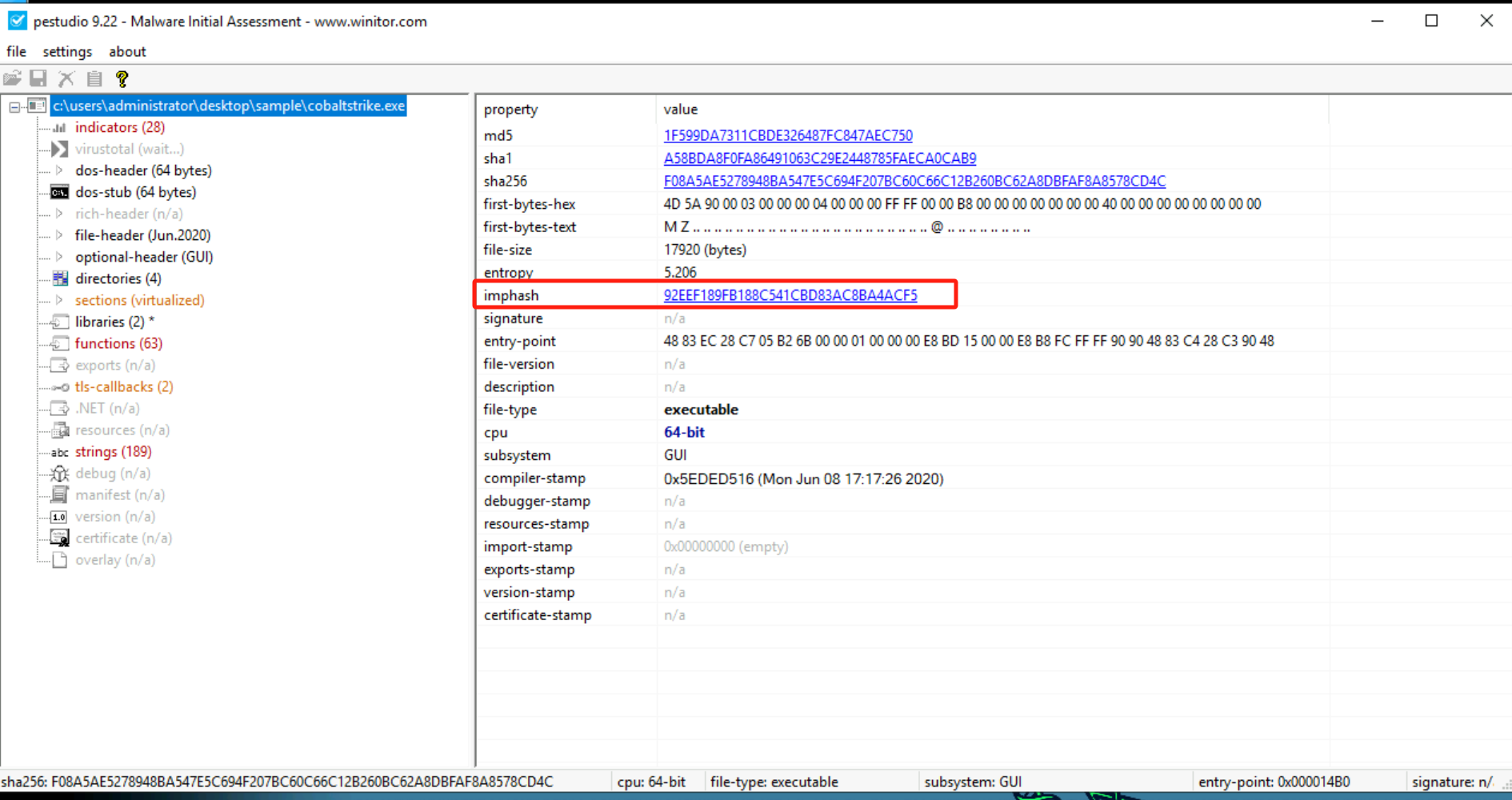Click the save floppy disk toolbar icon
This screenshot has height=800, width=1512.
[38, 78]
